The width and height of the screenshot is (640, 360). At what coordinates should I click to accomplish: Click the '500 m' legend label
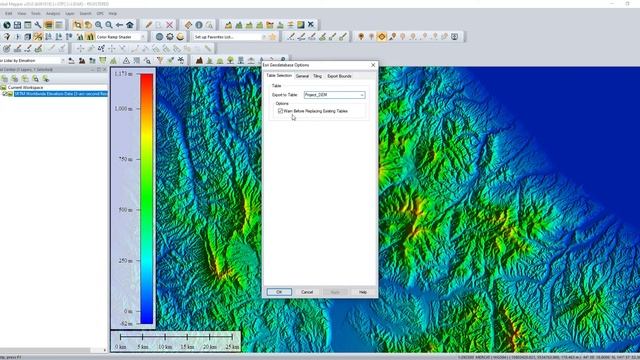125,210
